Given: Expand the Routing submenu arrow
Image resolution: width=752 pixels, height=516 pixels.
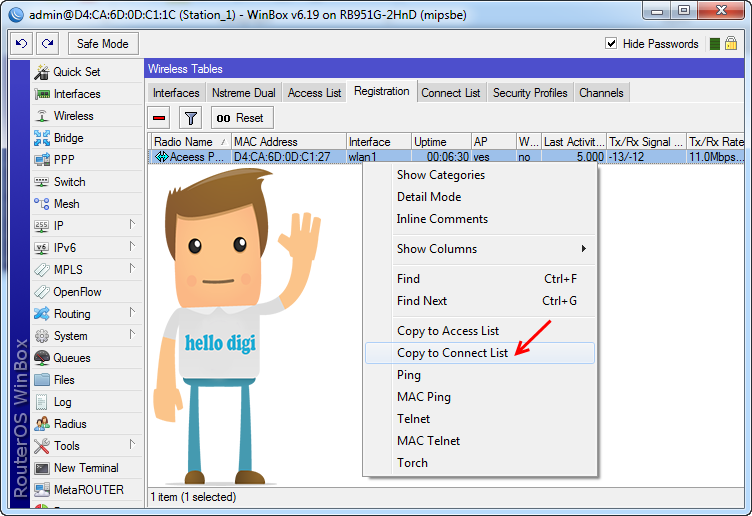Looking at the screenshot, I should [x=132, y=313].
